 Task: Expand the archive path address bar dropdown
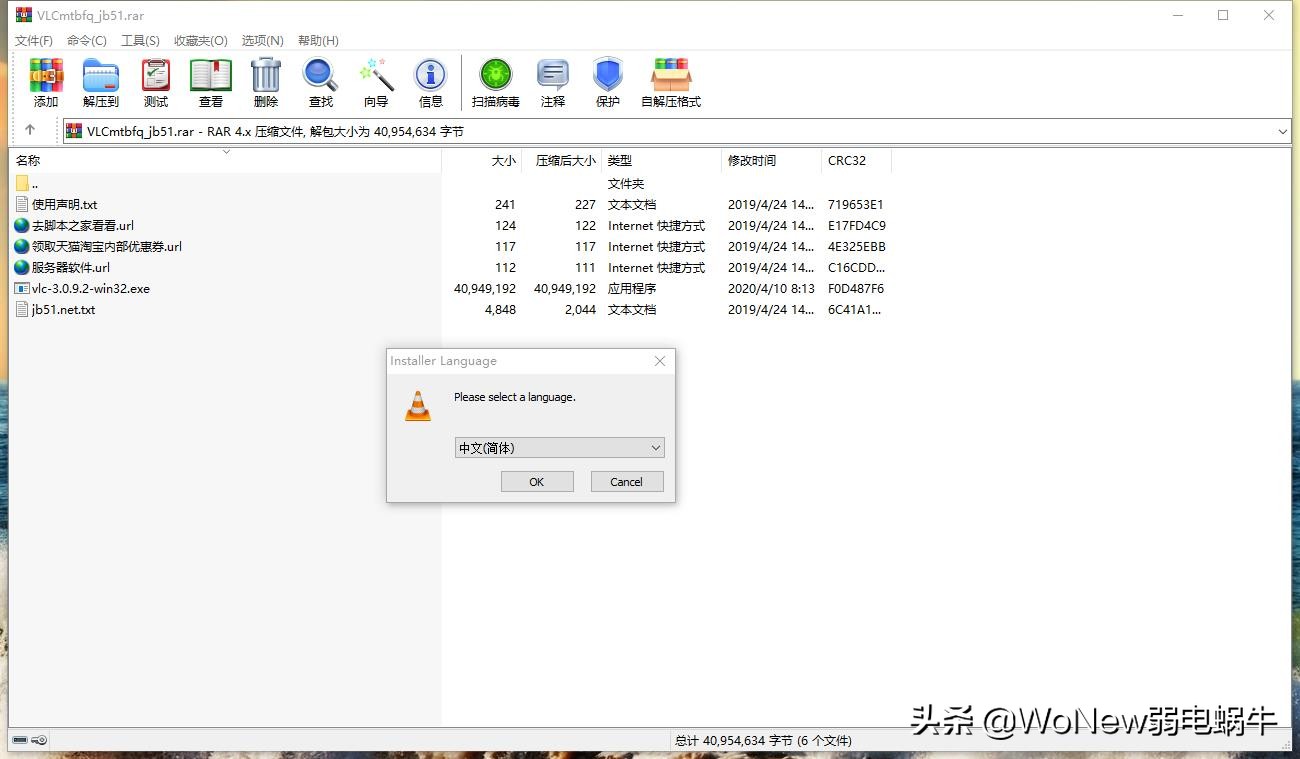pyautogui.click(x=1282, y=130)
